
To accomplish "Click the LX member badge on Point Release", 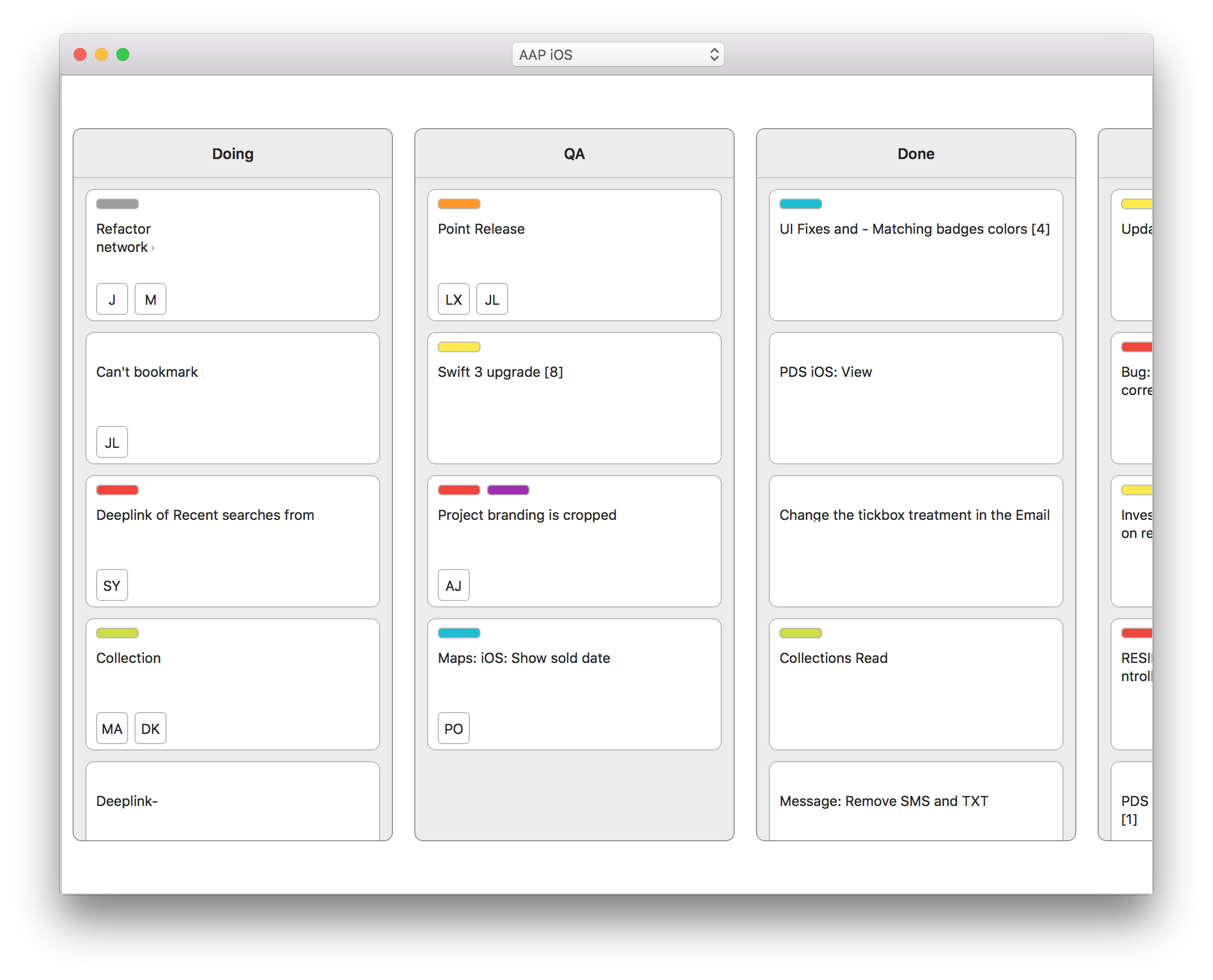I will coord(453,299).
